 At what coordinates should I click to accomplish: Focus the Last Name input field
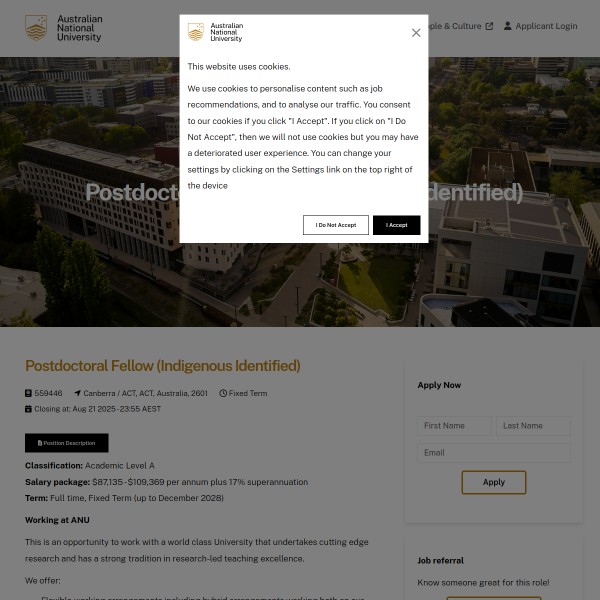pyautogui.click(x=533, y=426)
